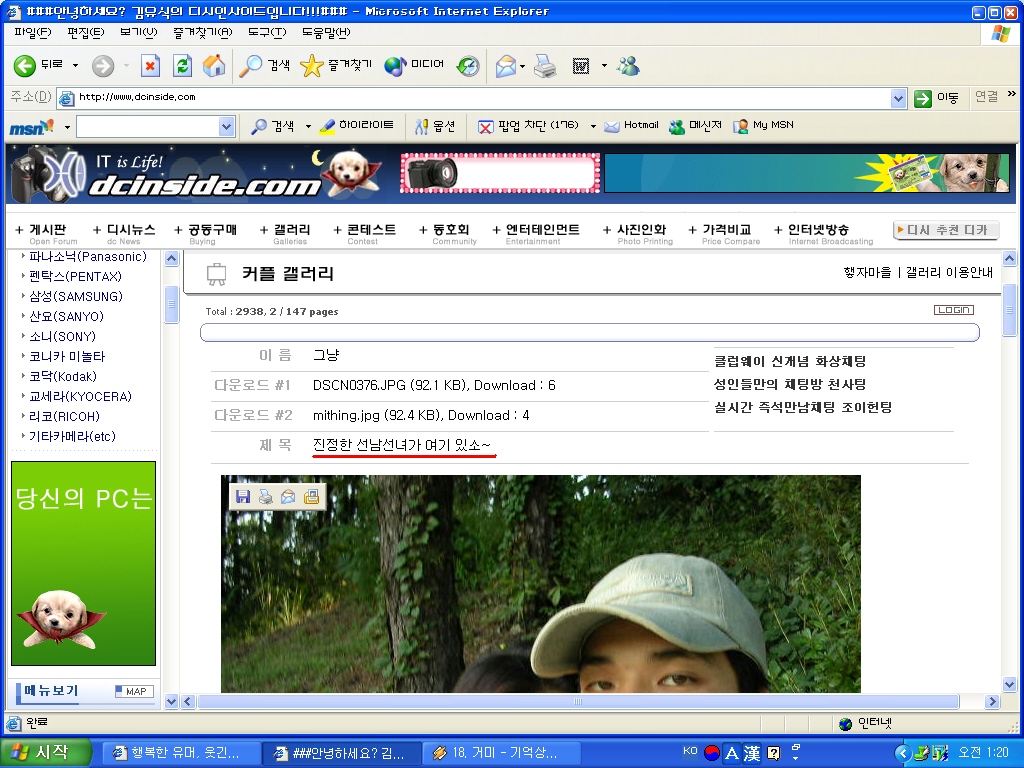Open My Pictures folder from image toolbar
Viewport: 1024px width, 768px height.
click(x=312, y=497)
